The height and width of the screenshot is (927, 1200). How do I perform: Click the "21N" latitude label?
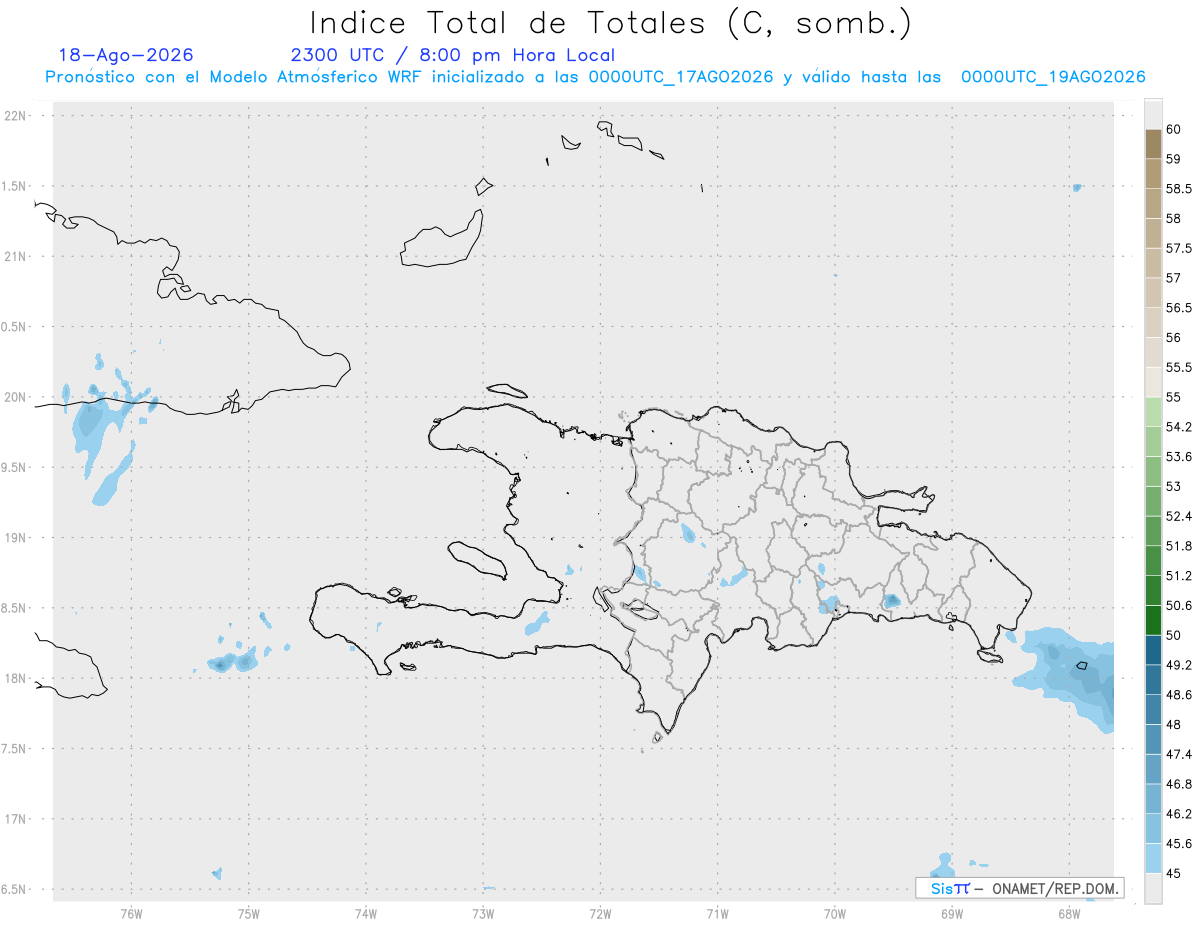(x=15, y=256)
